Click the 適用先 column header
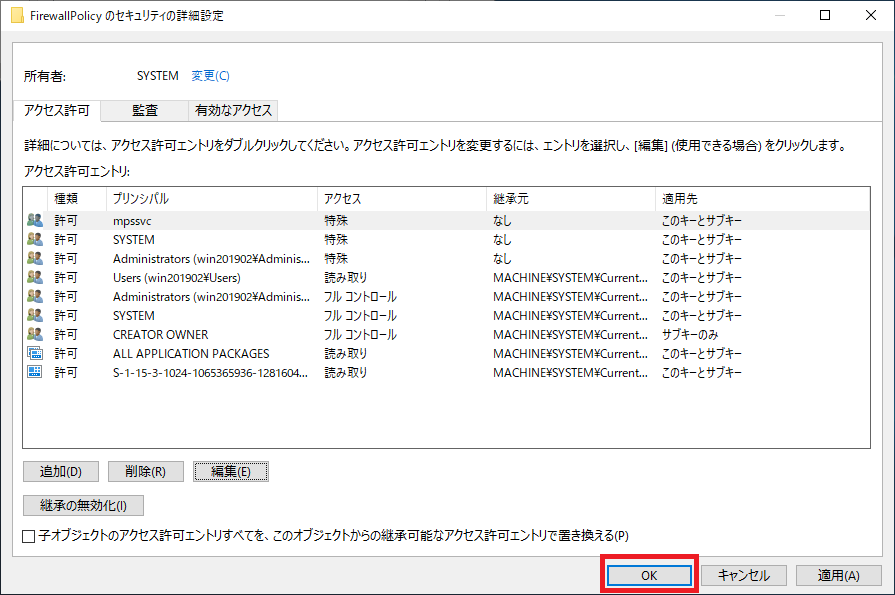The width and height of the screenshot is (895, 595). tap(763, 199)
